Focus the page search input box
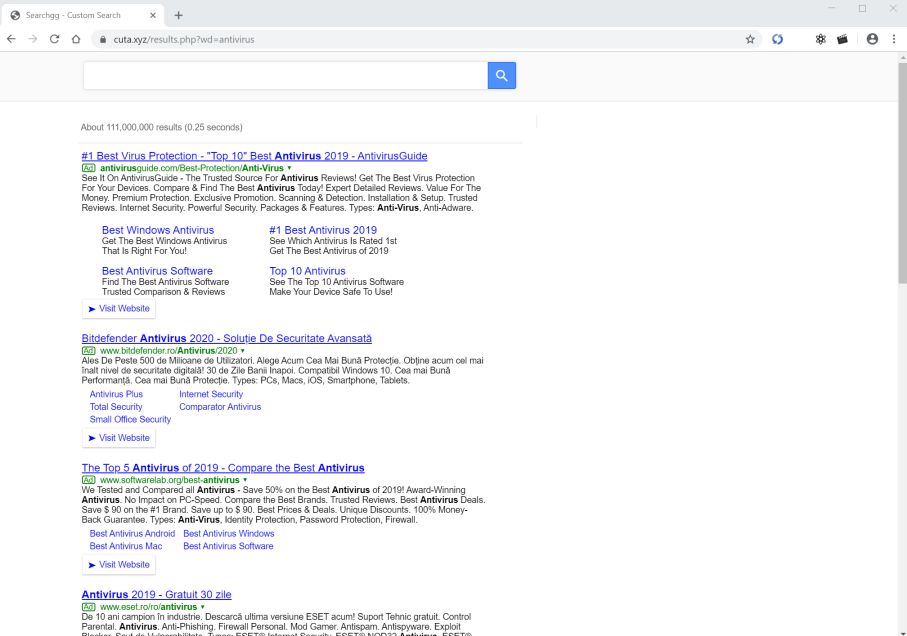This screenshot has height=636, width=907. click(x=285, y=75)
